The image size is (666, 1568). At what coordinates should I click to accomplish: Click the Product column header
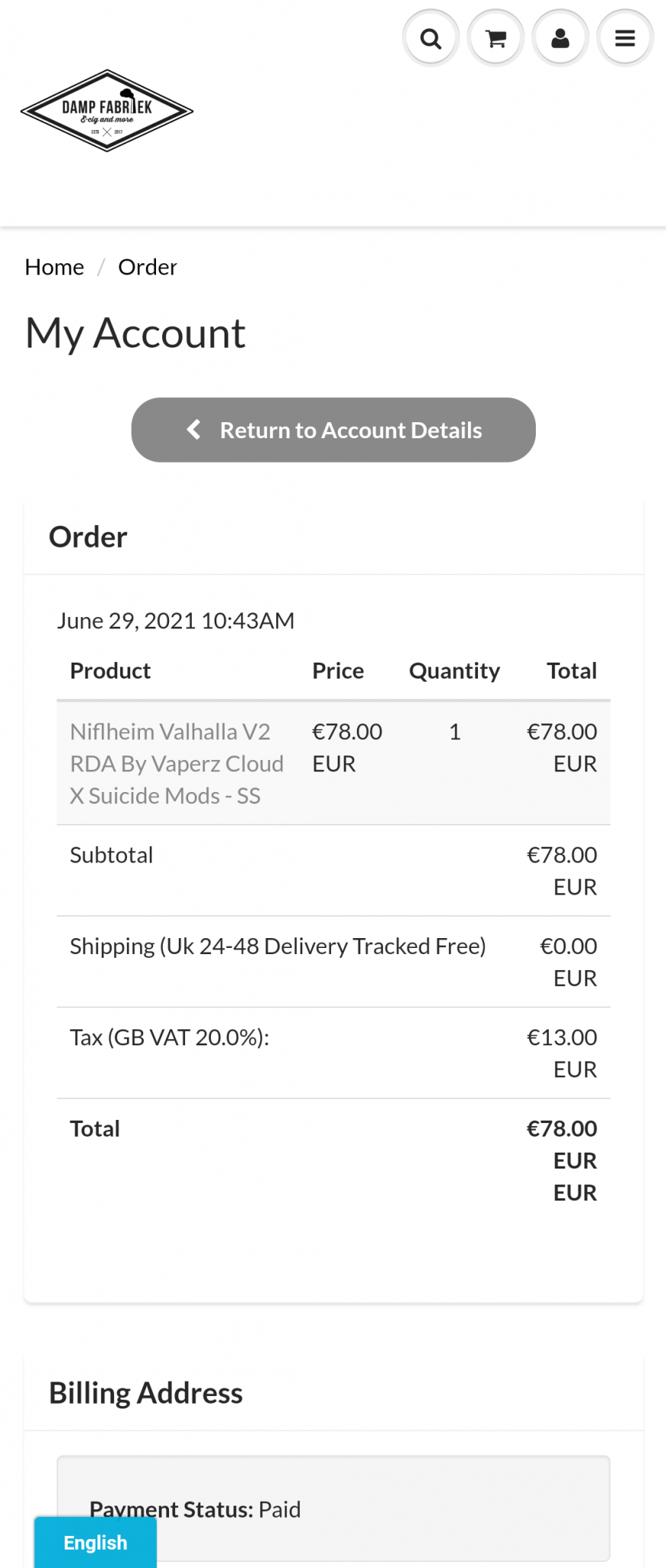pos(110,670)
